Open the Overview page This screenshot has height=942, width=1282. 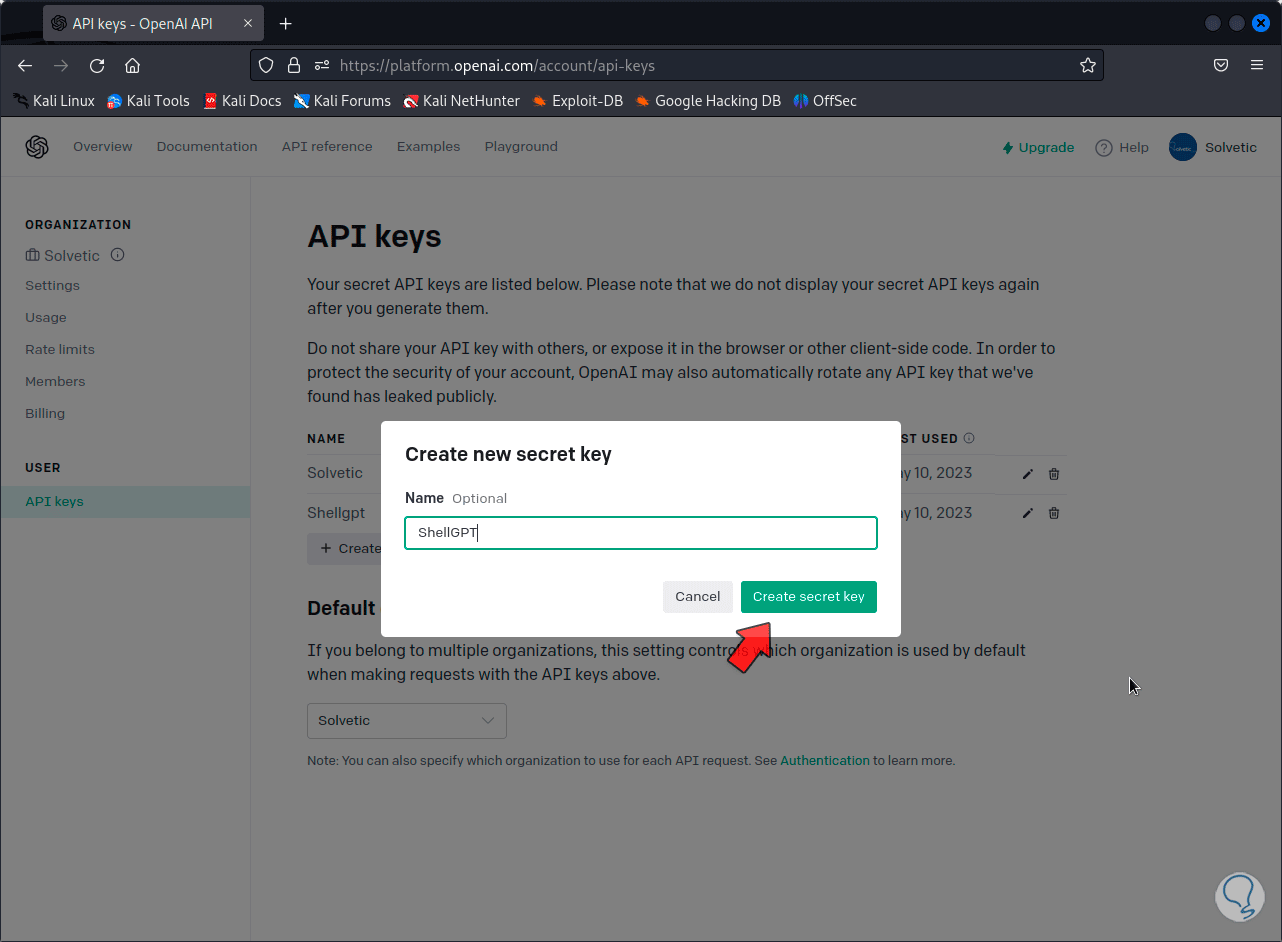pyautogui.click(x=103, y=147)
